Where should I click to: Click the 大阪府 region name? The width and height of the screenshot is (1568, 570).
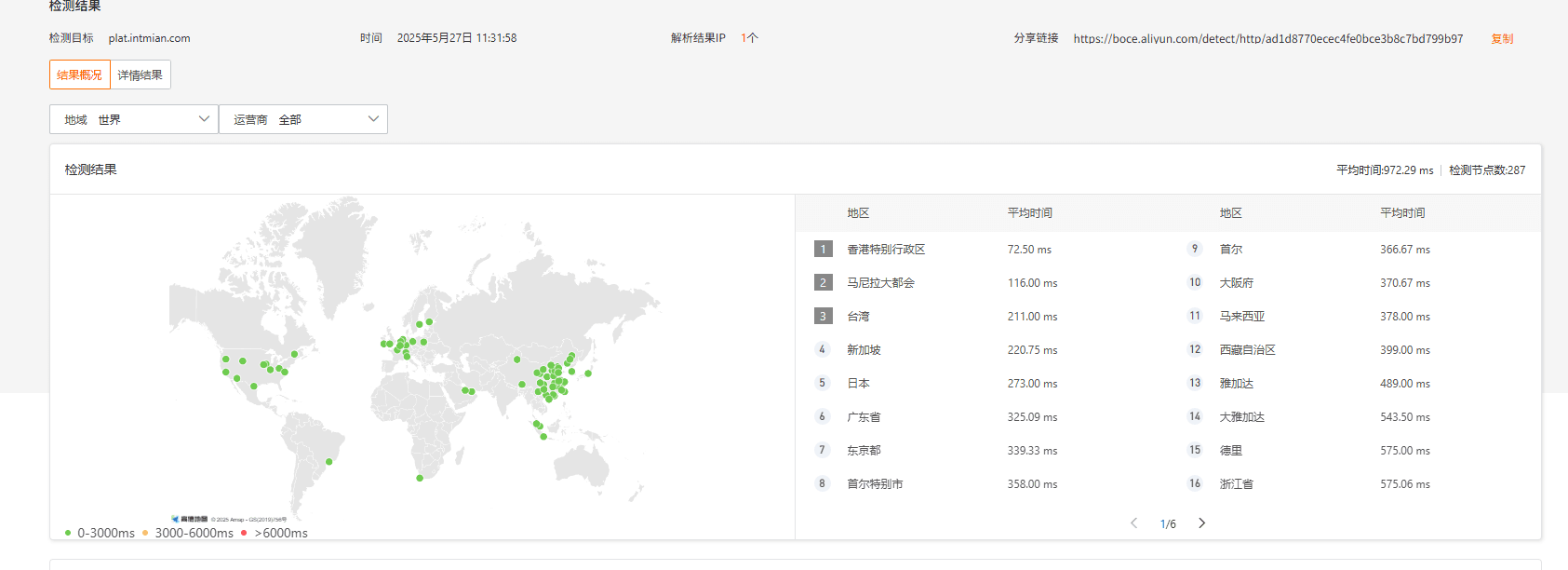click(1236, 283)
